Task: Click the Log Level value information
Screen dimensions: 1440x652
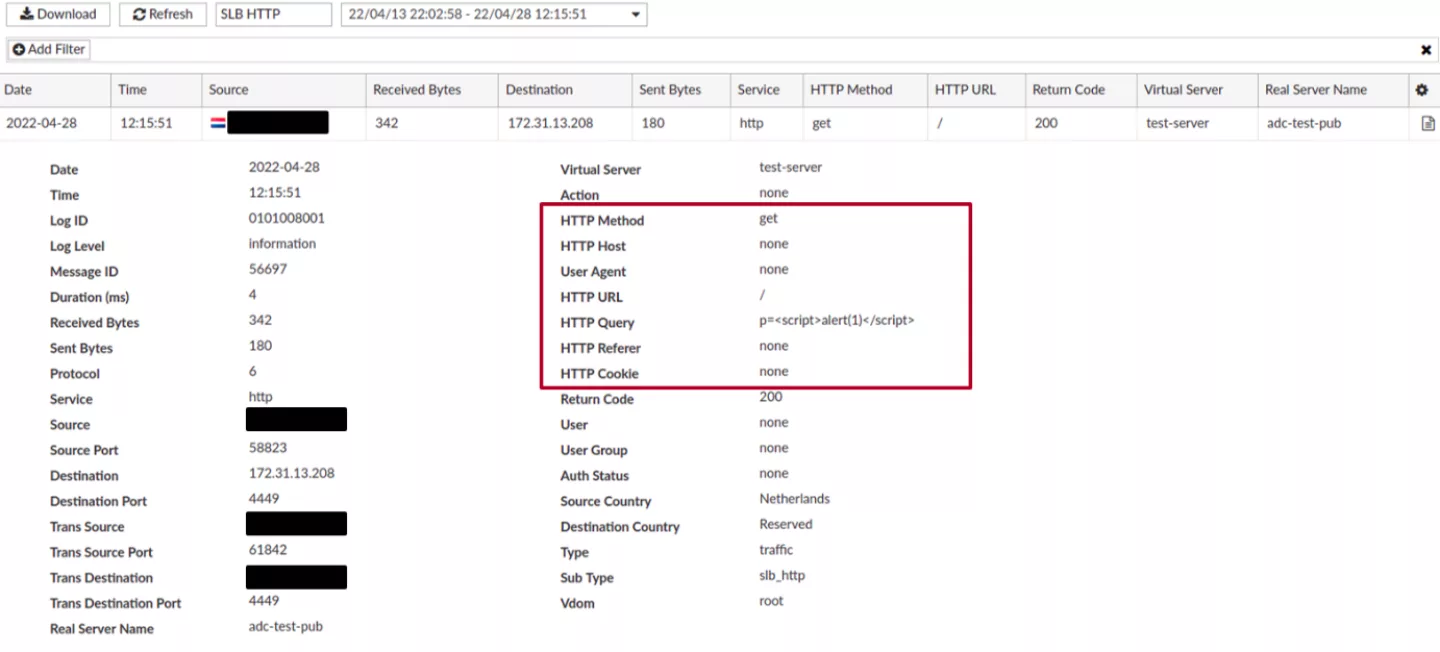Action: click(x=282, y=244)
